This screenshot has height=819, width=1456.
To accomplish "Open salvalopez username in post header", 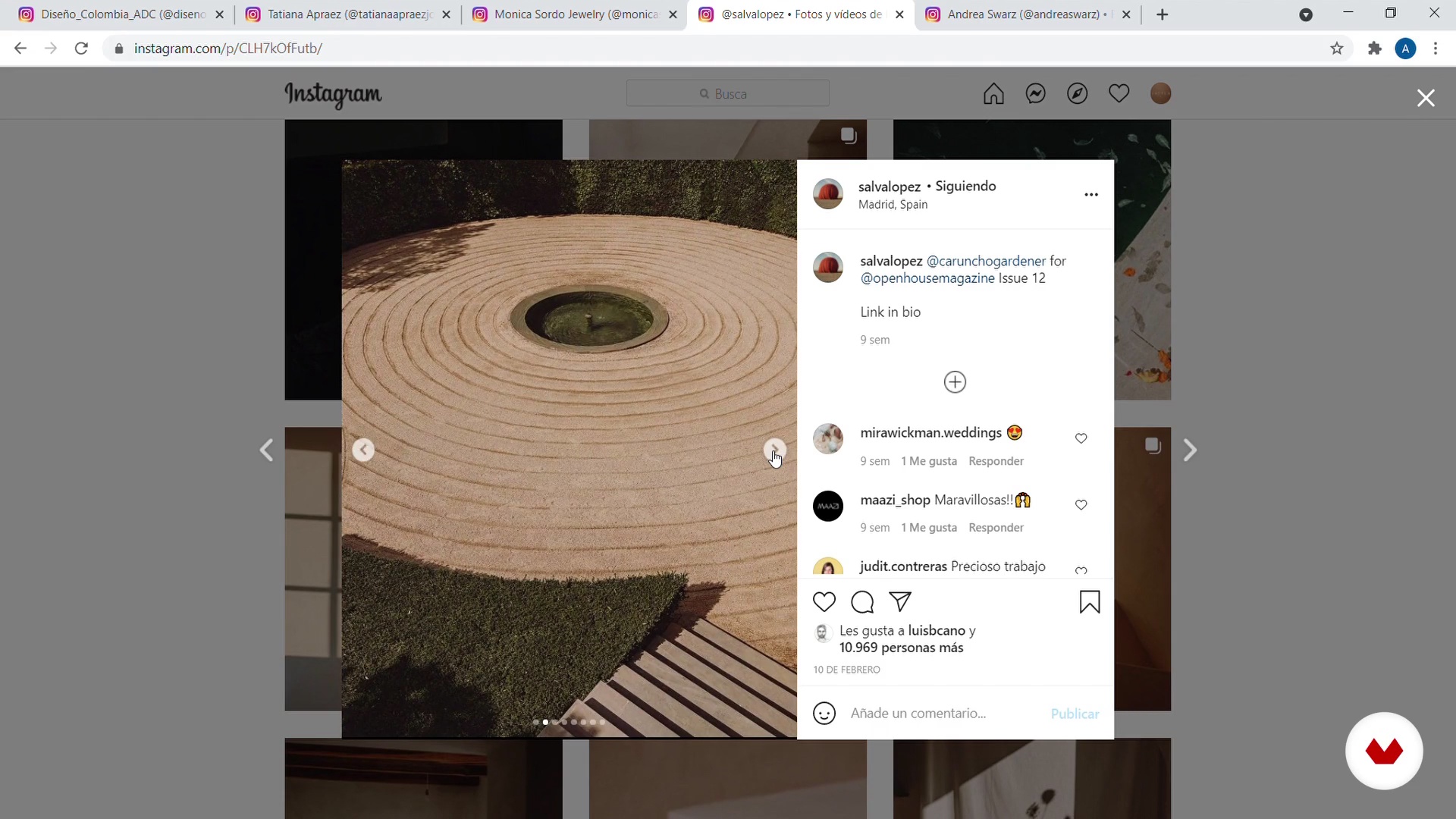I will (x=890, y=187).
